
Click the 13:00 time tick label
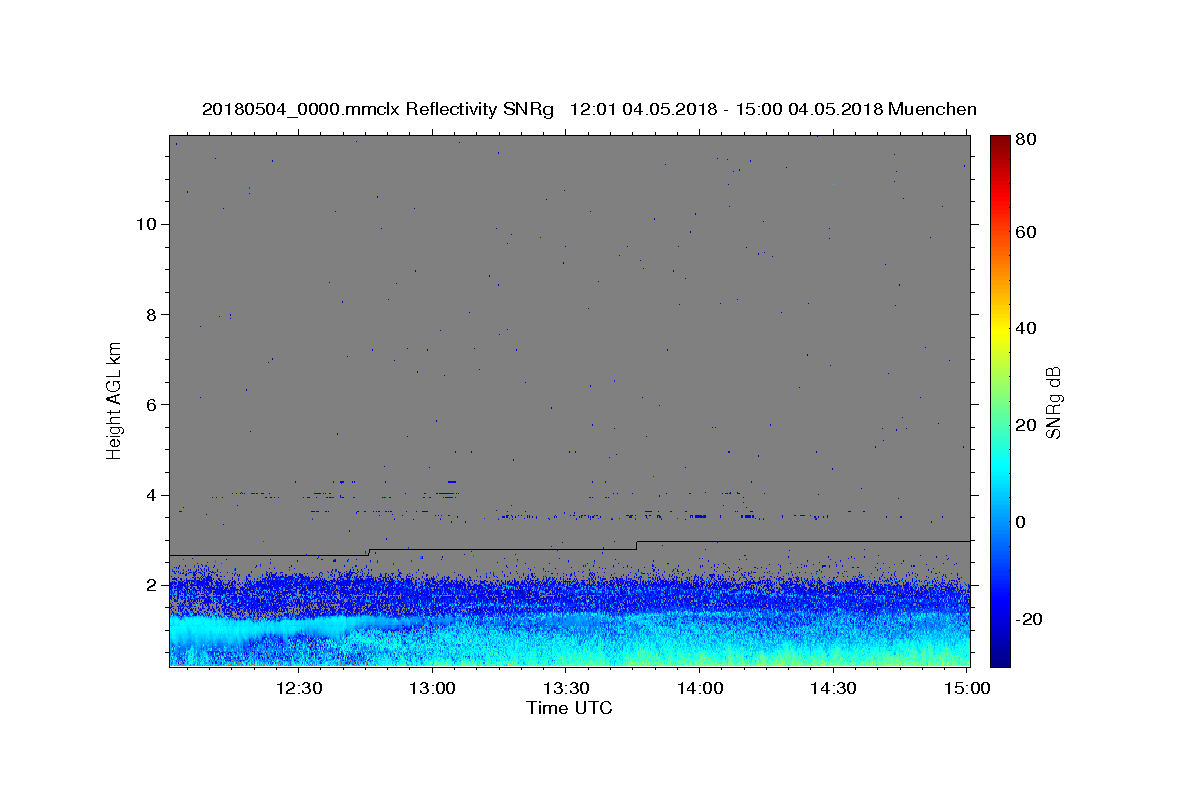tap(432, 688)
